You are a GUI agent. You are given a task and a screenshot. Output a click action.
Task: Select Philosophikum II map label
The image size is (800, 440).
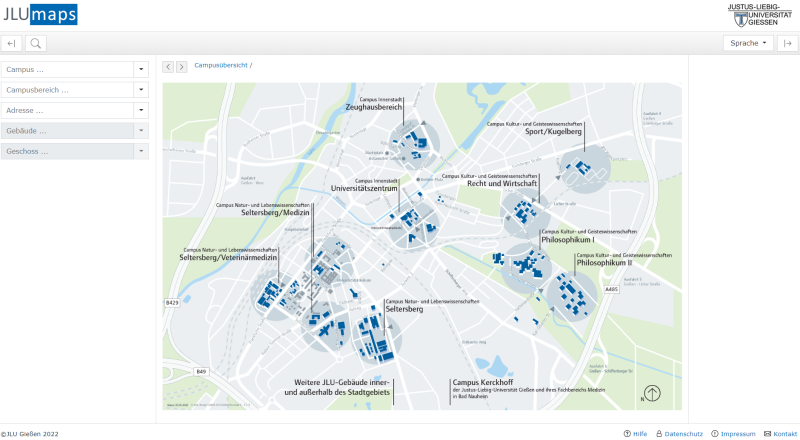click(x=604, y=263)
